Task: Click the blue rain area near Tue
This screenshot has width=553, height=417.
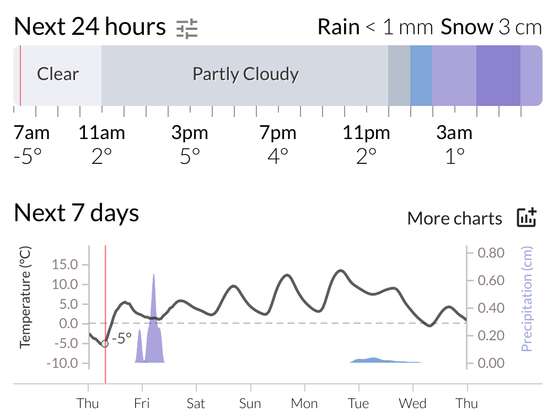Action: coord(385,360)
